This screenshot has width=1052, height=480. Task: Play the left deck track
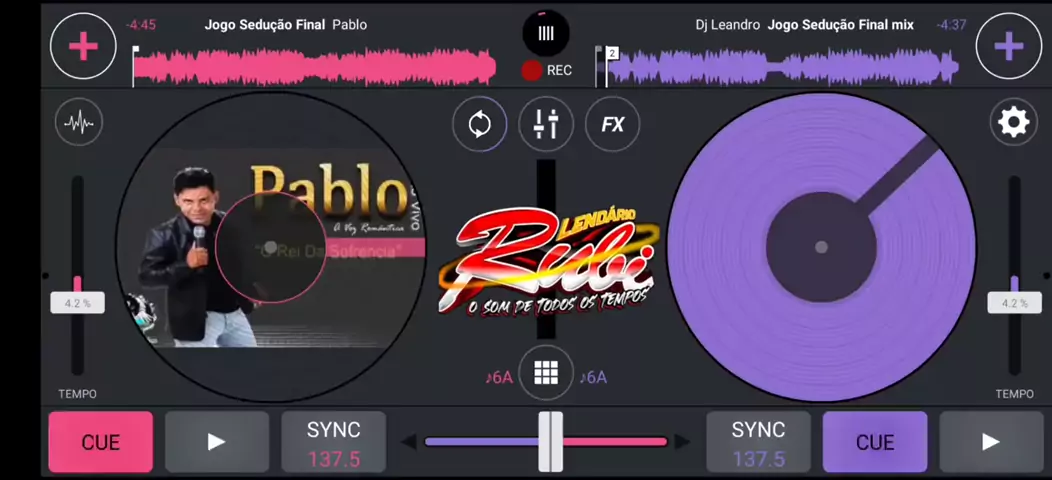click(x=217, y=442)
